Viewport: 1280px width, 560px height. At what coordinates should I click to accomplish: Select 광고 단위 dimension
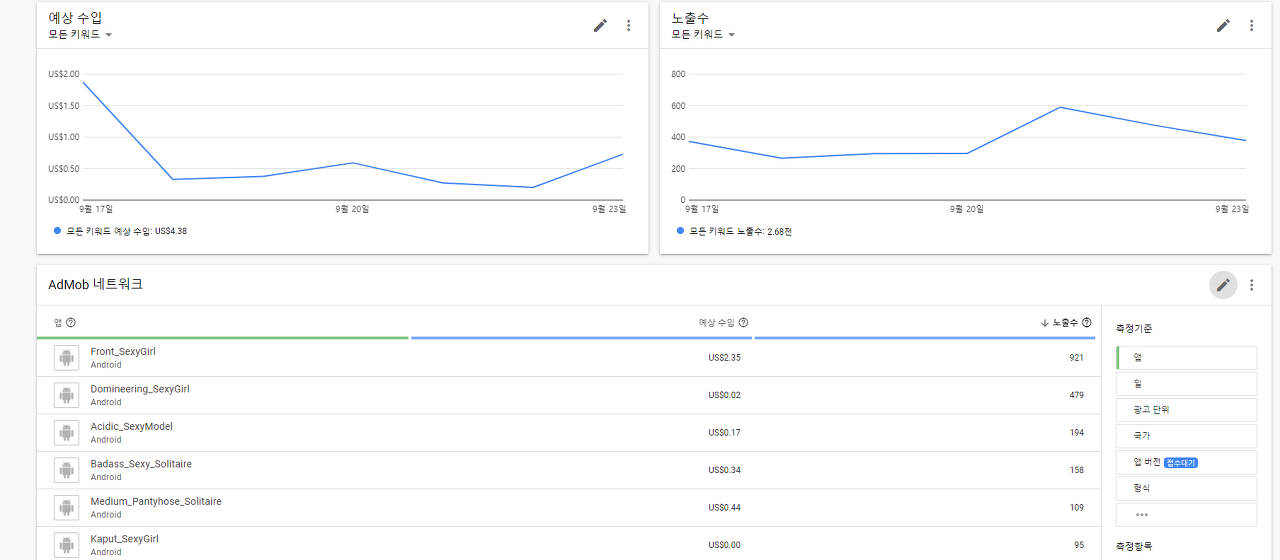(x=1186, y=410)
